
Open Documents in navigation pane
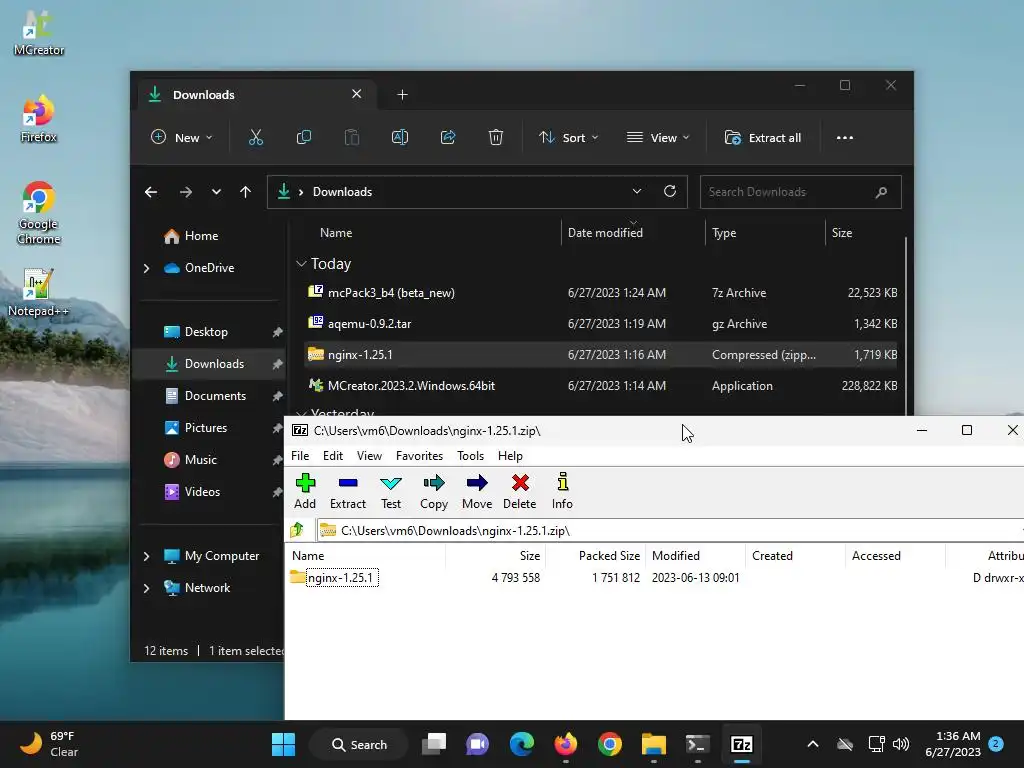[x=215, y=396]
